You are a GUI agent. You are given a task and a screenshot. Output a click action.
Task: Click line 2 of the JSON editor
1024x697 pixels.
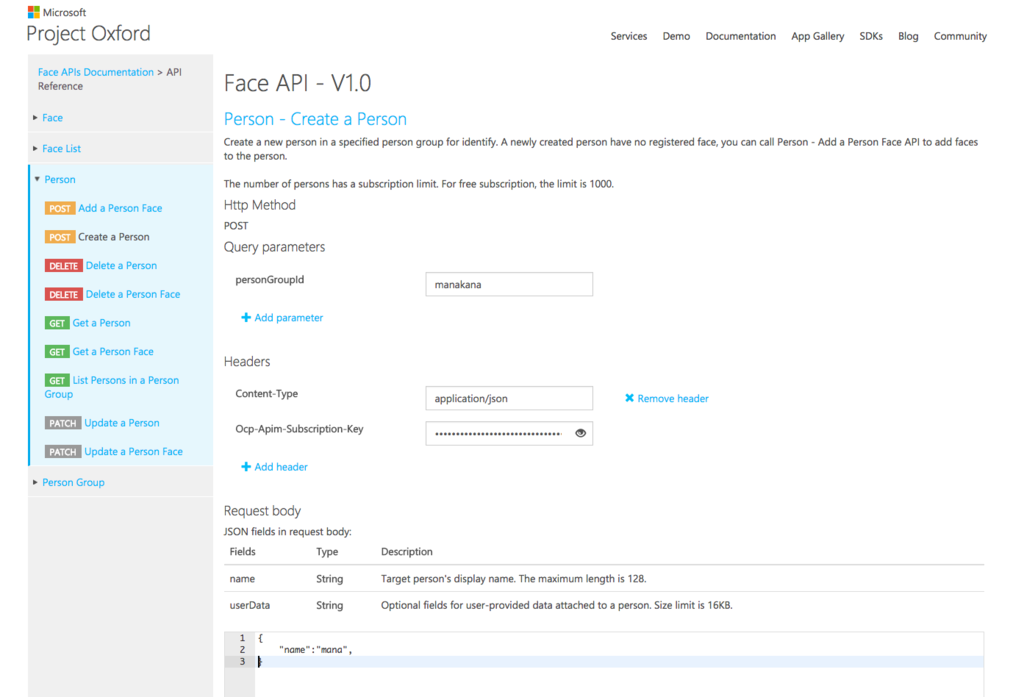click(619, 650)
